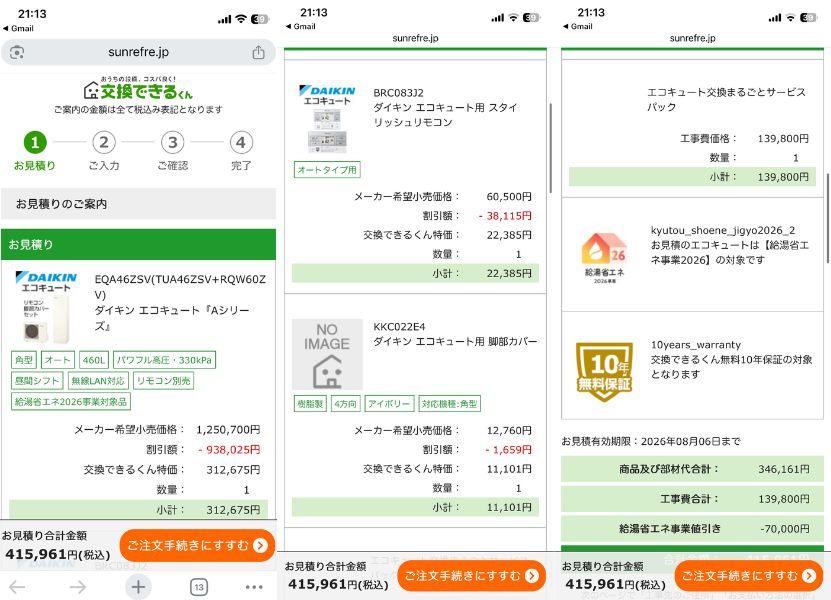Tap the 無線LAN対応 tag
831x600 pixels.
(98, 381)
